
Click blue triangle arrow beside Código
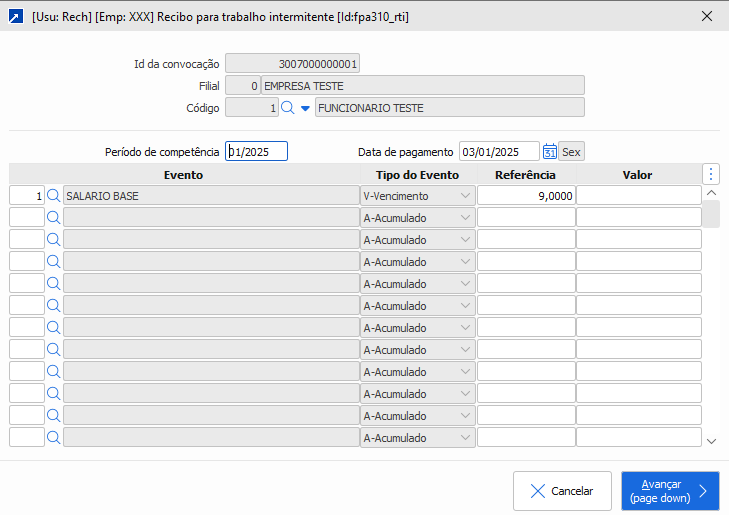305,108
